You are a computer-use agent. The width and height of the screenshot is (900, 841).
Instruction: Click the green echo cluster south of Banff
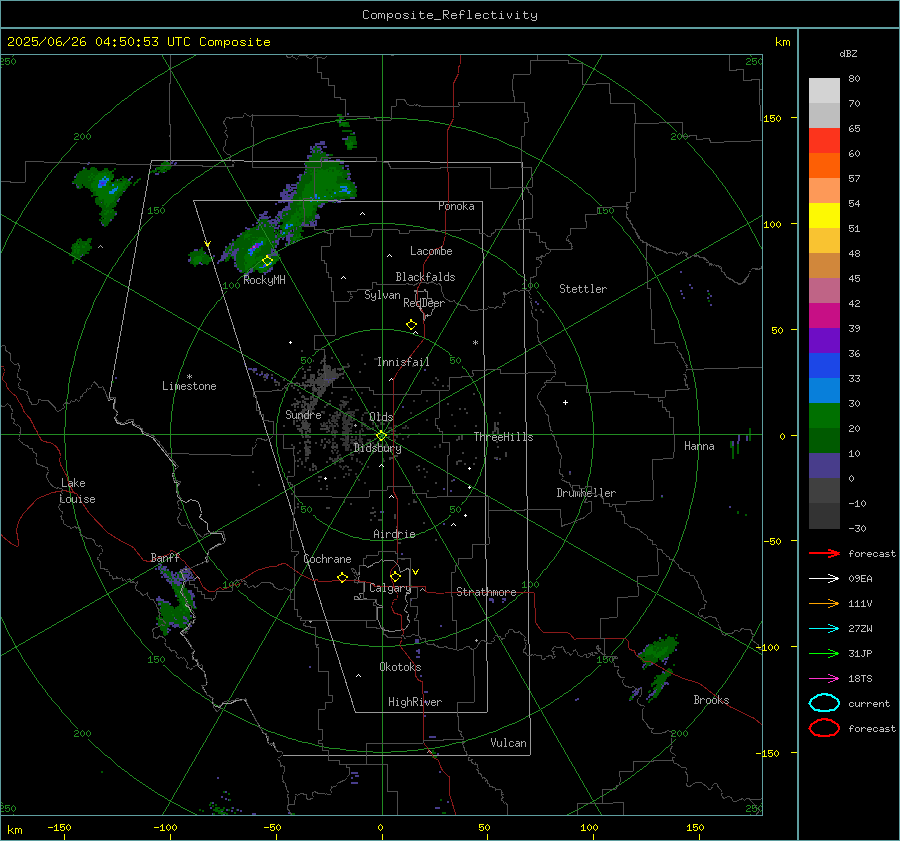pos(176,601)
